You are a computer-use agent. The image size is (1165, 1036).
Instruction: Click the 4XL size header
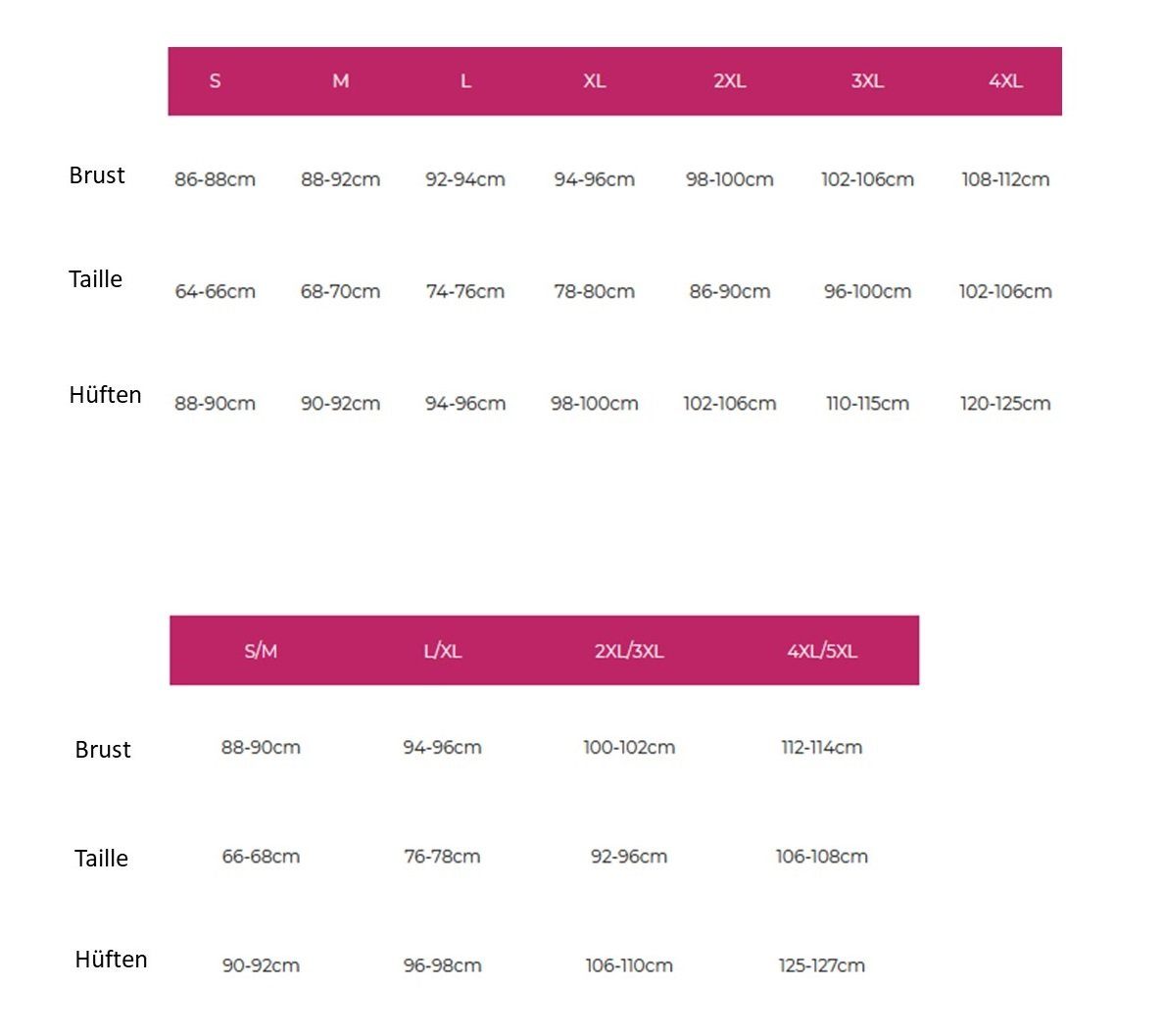(x=1005, y=81)
